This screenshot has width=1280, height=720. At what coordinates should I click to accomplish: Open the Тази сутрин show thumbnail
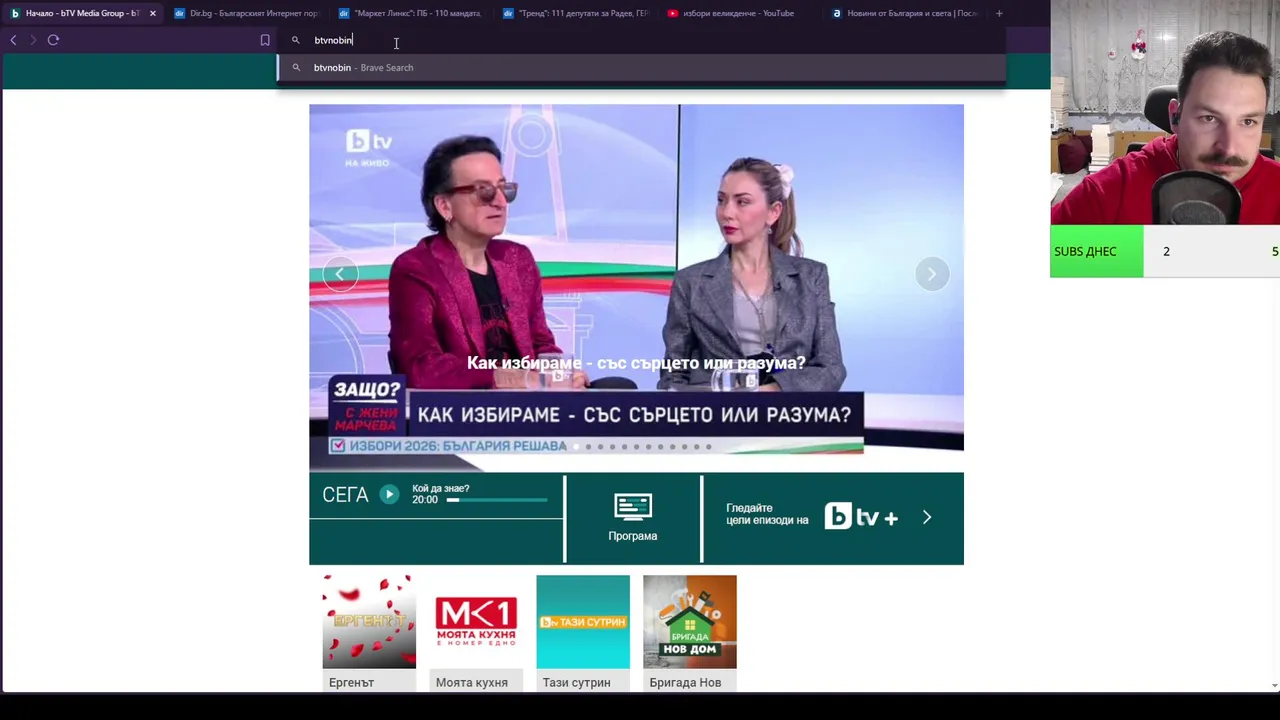pos(583,621)
